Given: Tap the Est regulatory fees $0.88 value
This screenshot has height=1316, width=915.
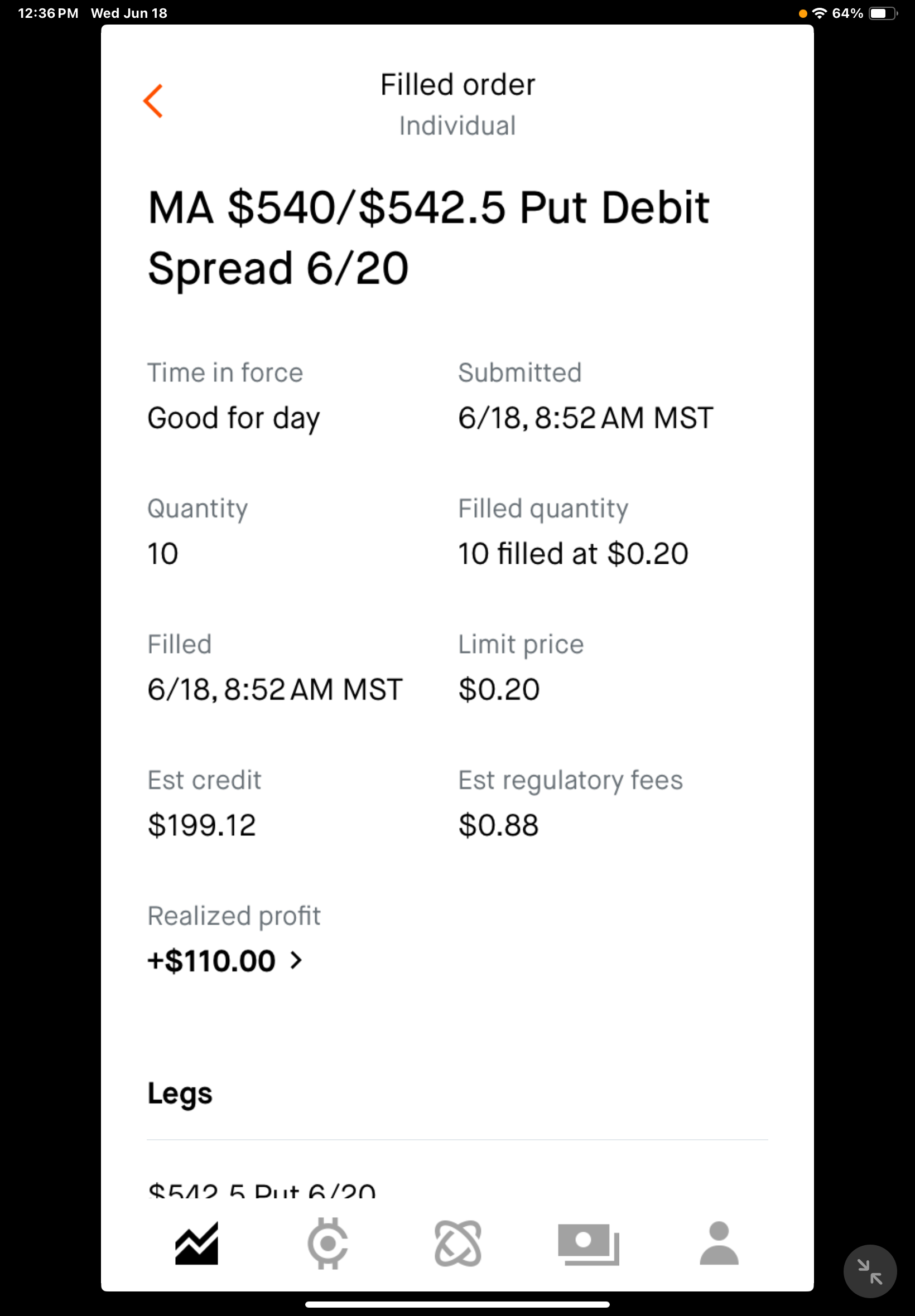Looking at the screenshot, I should pos(498,825).
